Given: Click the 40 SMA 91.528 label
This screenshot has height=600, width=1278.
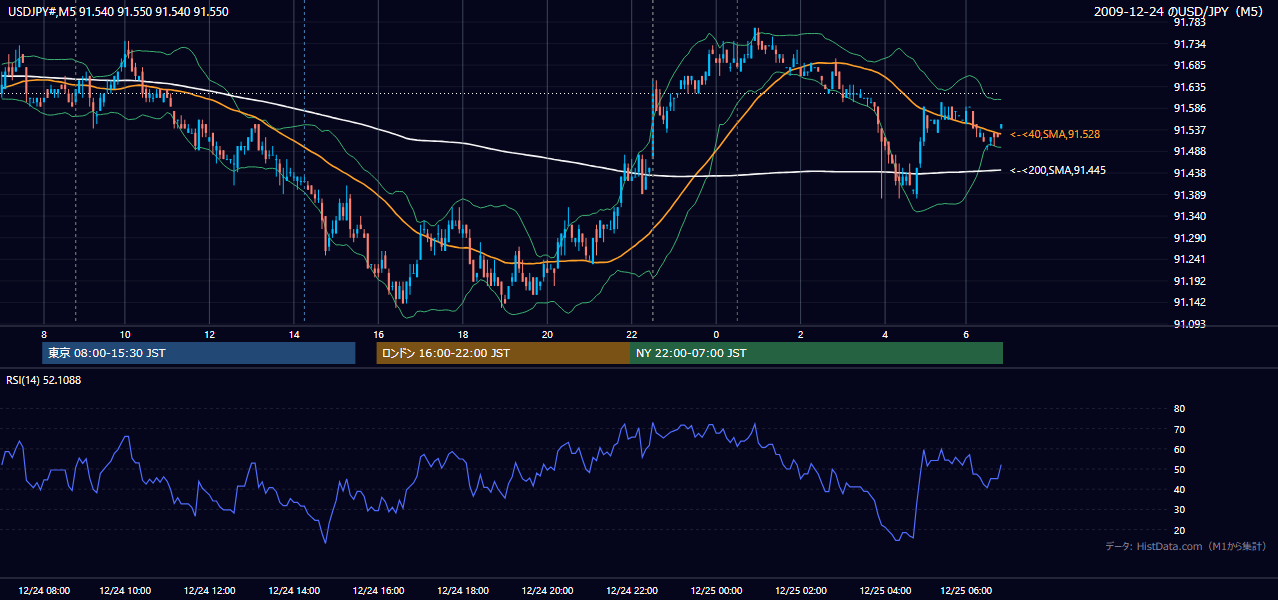Looking at the screenshot, I should click(x=1055, y=133).
